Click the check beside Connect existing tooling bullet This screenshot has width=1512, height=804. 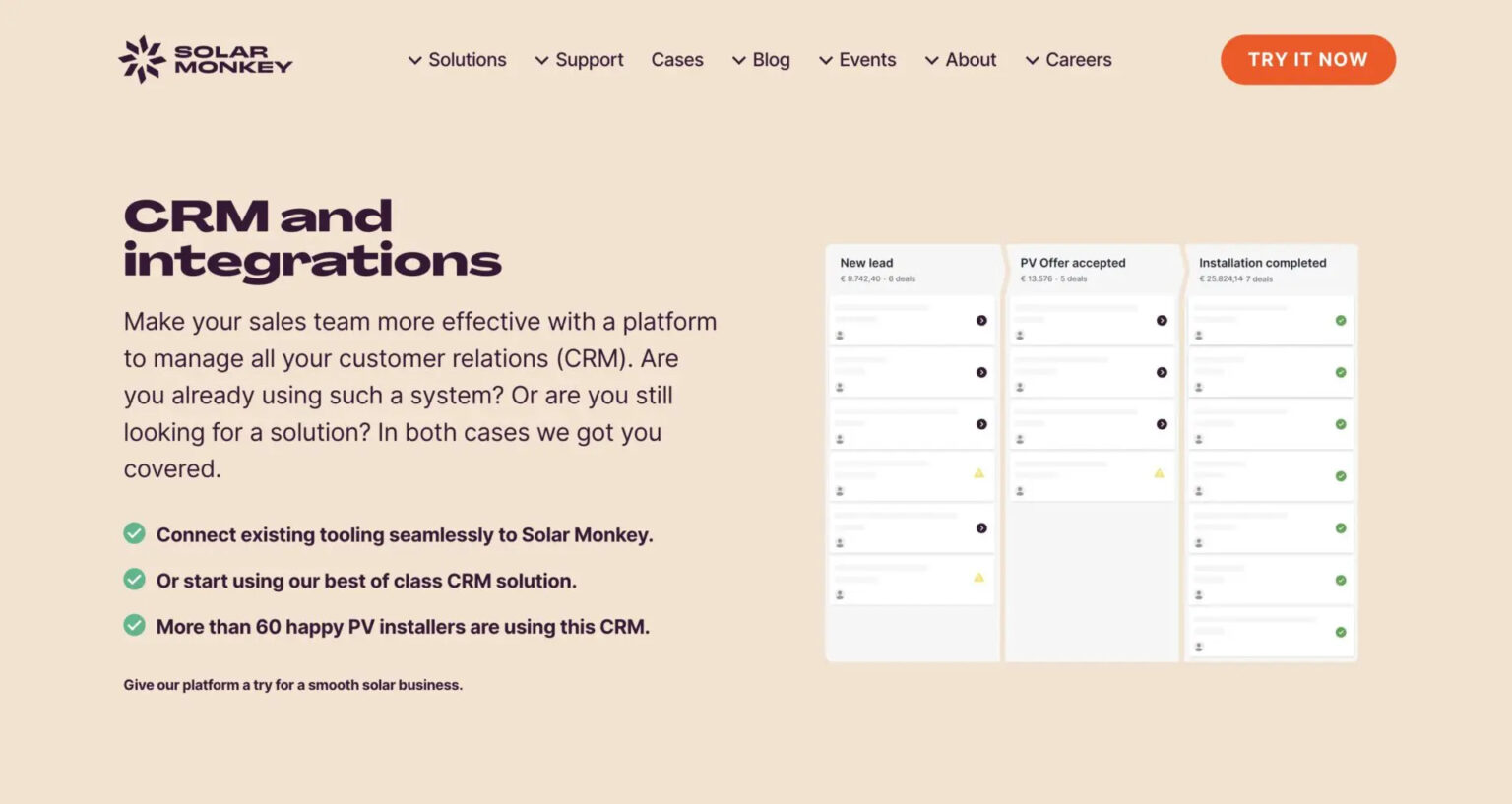coord(135,532)
